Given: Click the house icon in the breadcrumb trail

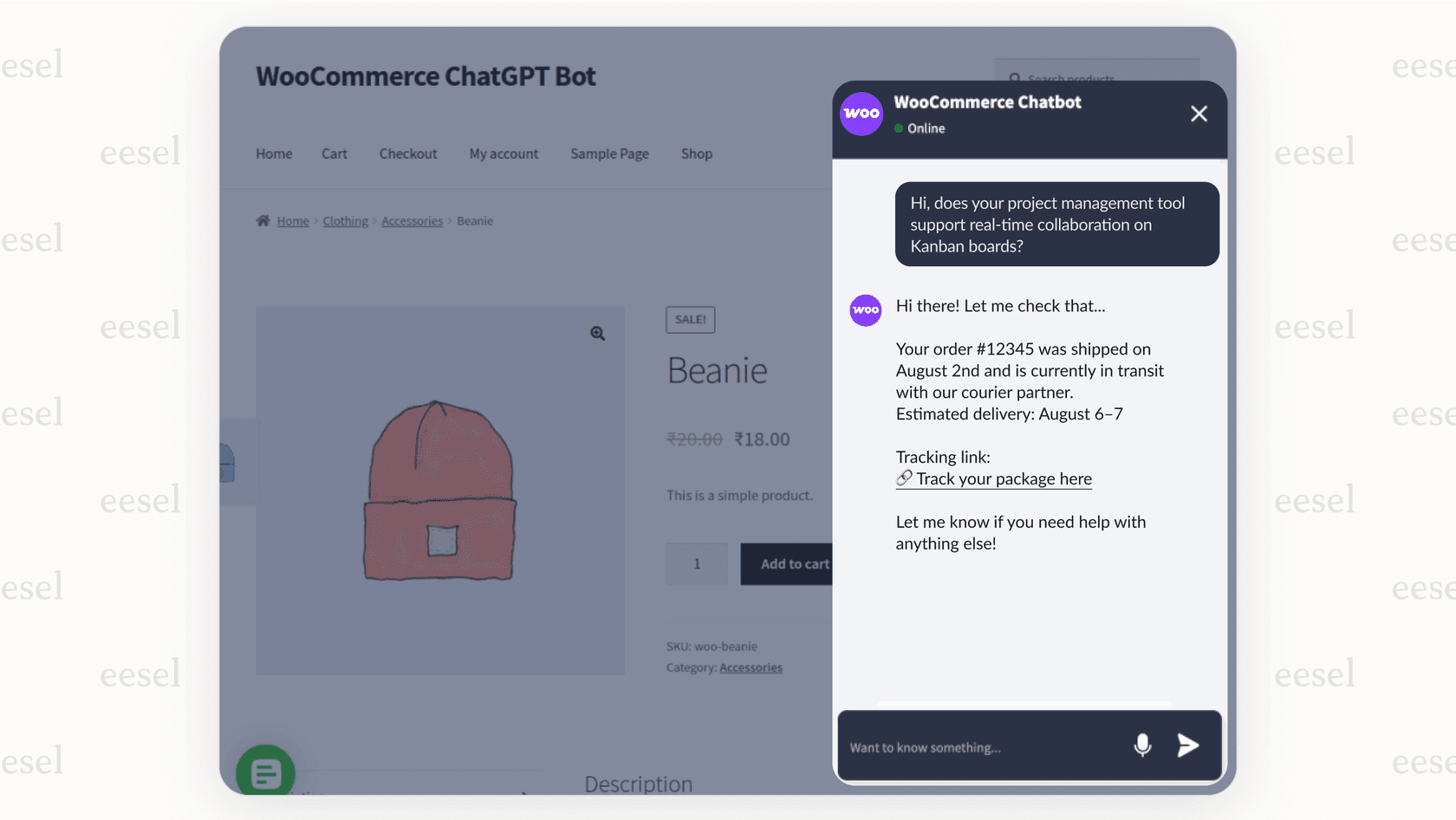Looking at the screenshot, I should click(x=263, y=220).
